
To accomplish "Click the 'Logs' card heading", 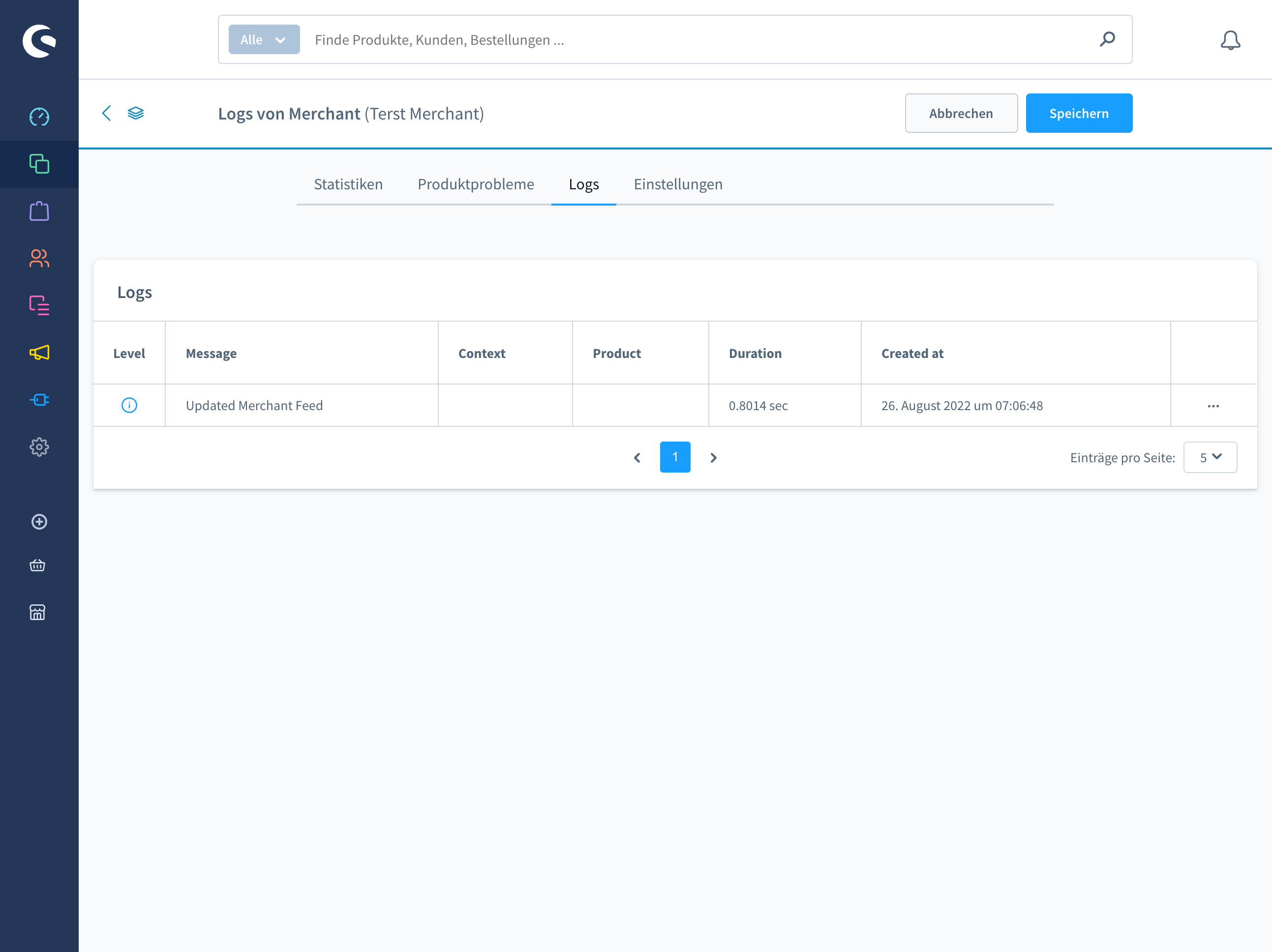I will (x=135, y=292).
